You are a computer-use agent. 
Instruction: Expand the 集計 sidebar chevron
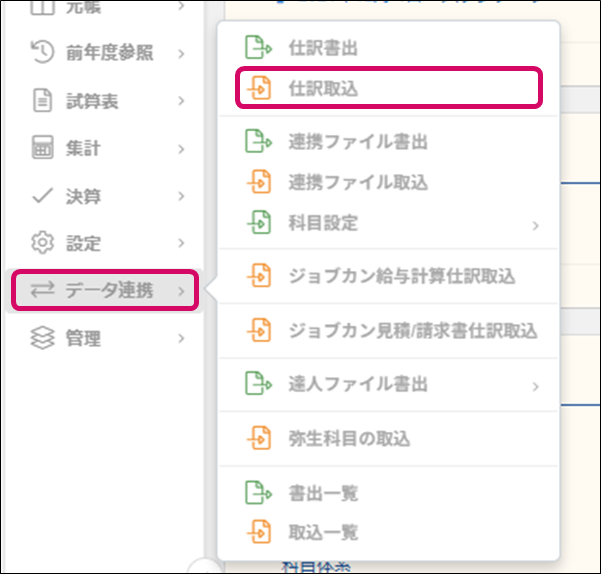click(181, 148)
